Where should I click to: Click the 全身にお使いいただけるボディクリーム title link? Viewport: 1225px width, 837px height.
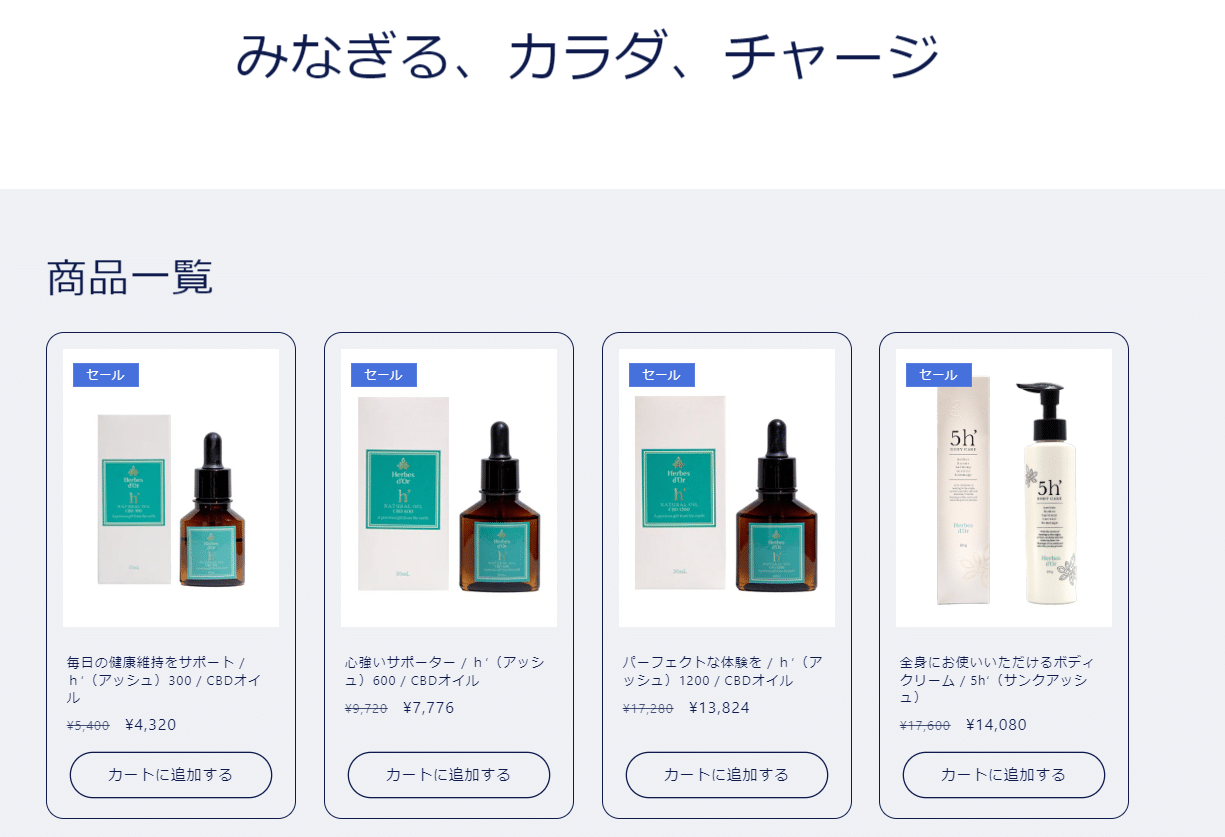click(x=998, y=680)
